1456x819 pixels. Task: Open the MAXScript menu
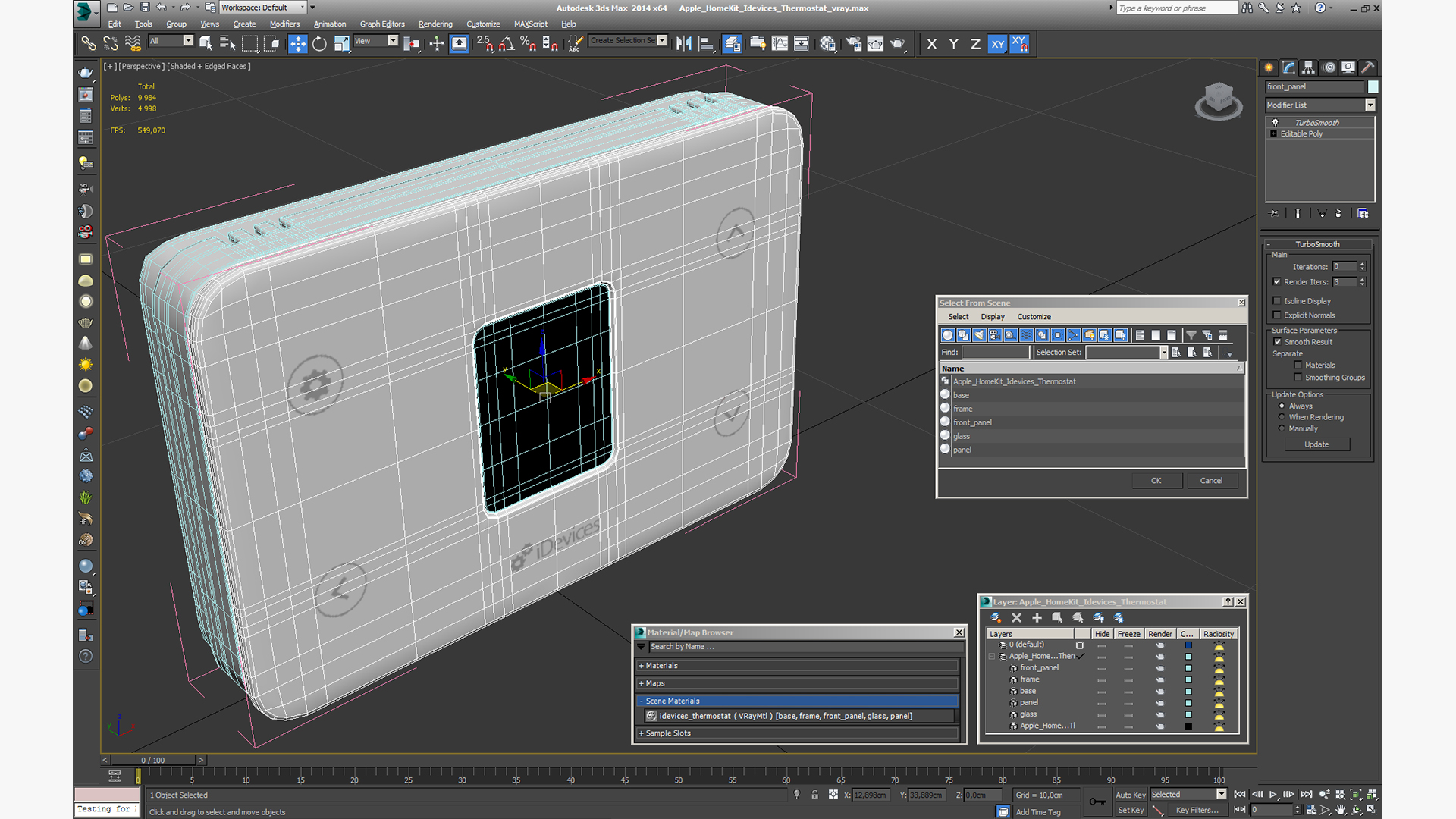coord(530,24)
